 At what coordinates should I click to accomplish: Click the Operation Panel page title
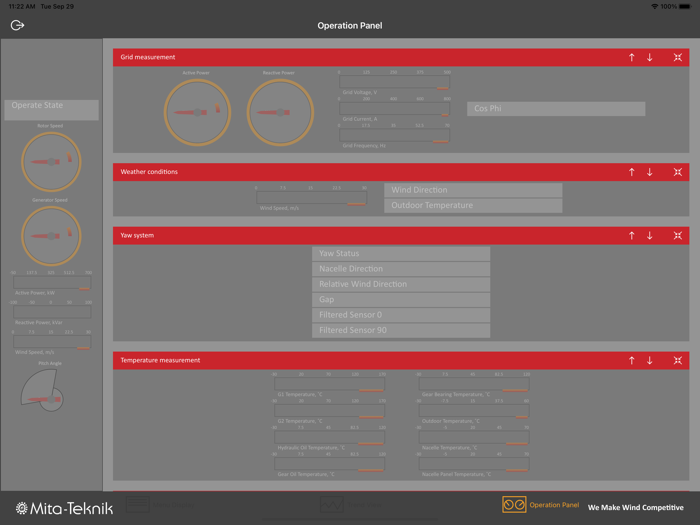point(350,26)
